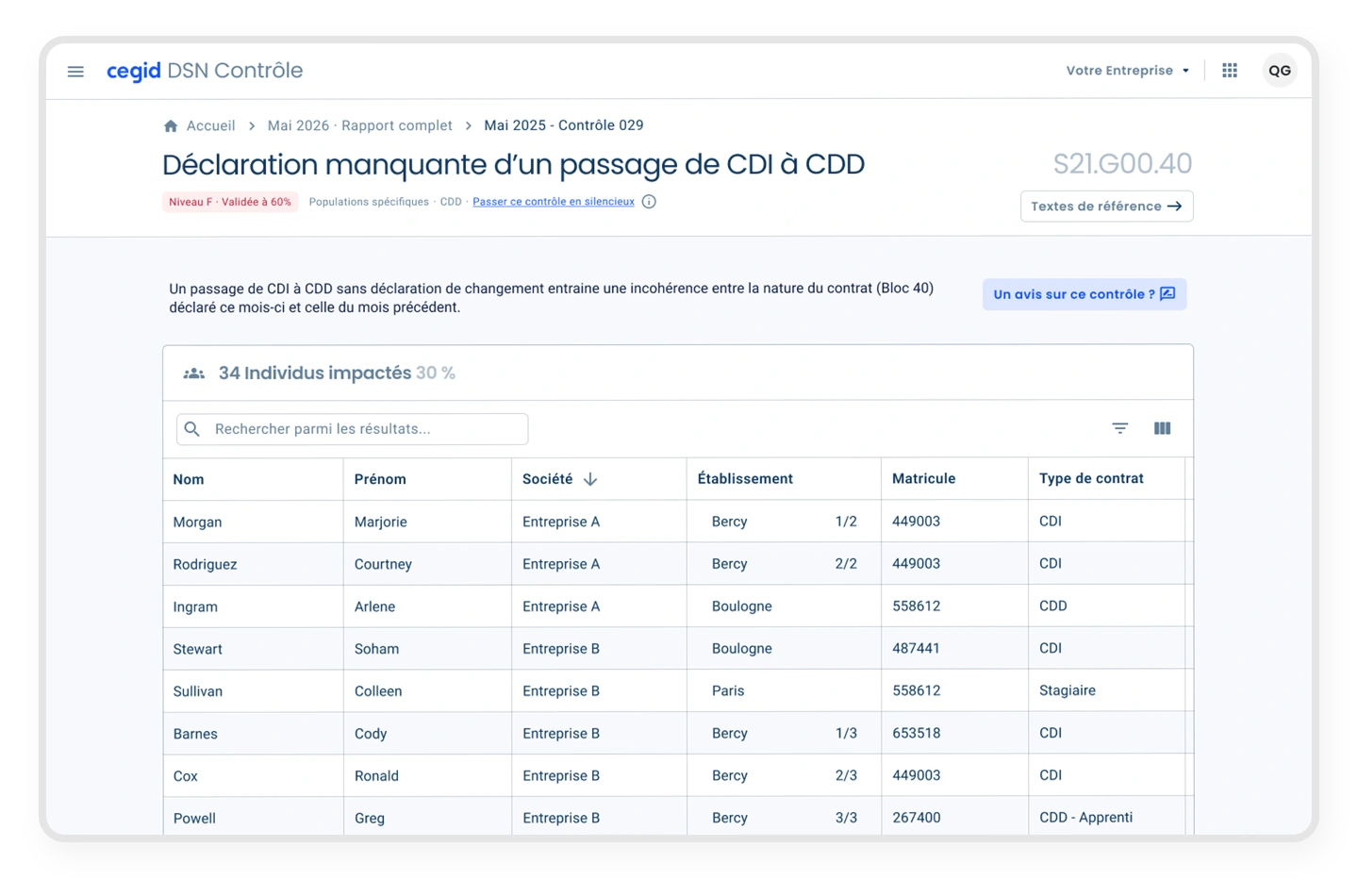
Task: Select the Type de contrat column header
Action: [1091, 479]
